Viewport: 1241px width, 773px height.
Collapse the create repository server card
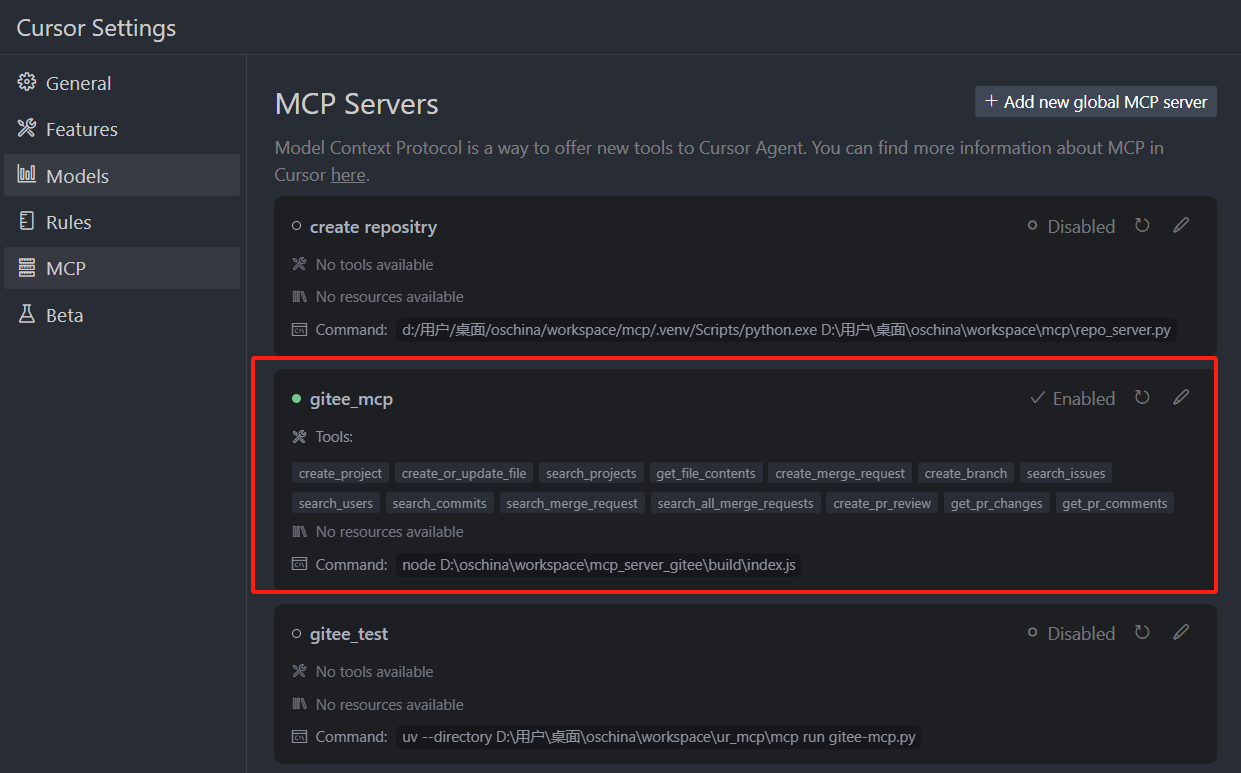[373, 226]
